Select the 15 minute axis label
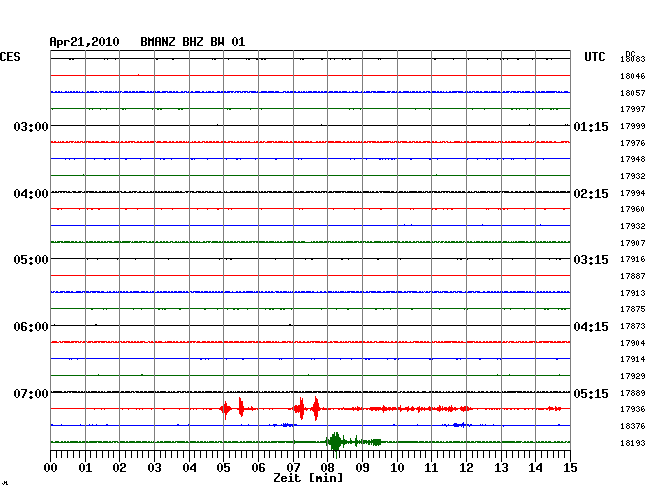Viewport: 650px width, 494px height. (x=570, y=468)
